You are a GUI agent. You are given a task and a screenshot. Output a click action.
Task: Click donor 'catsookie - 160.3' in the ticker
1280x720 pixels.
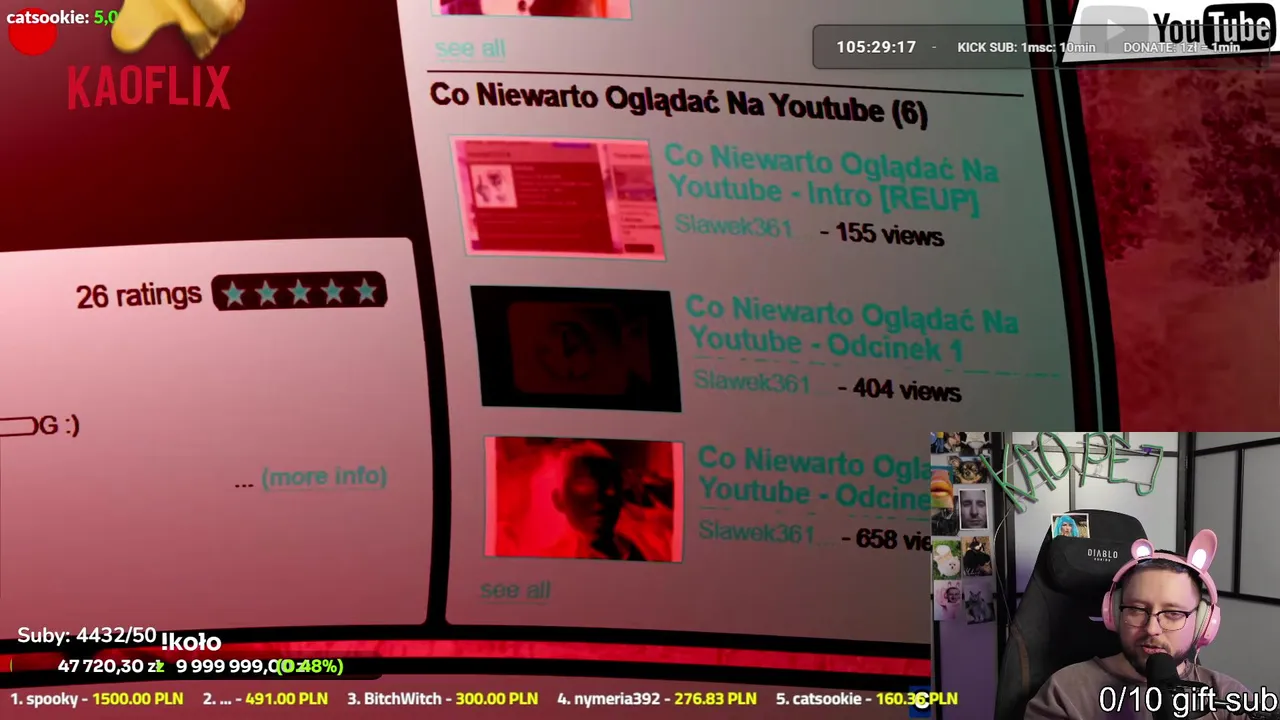click(866, 699)
